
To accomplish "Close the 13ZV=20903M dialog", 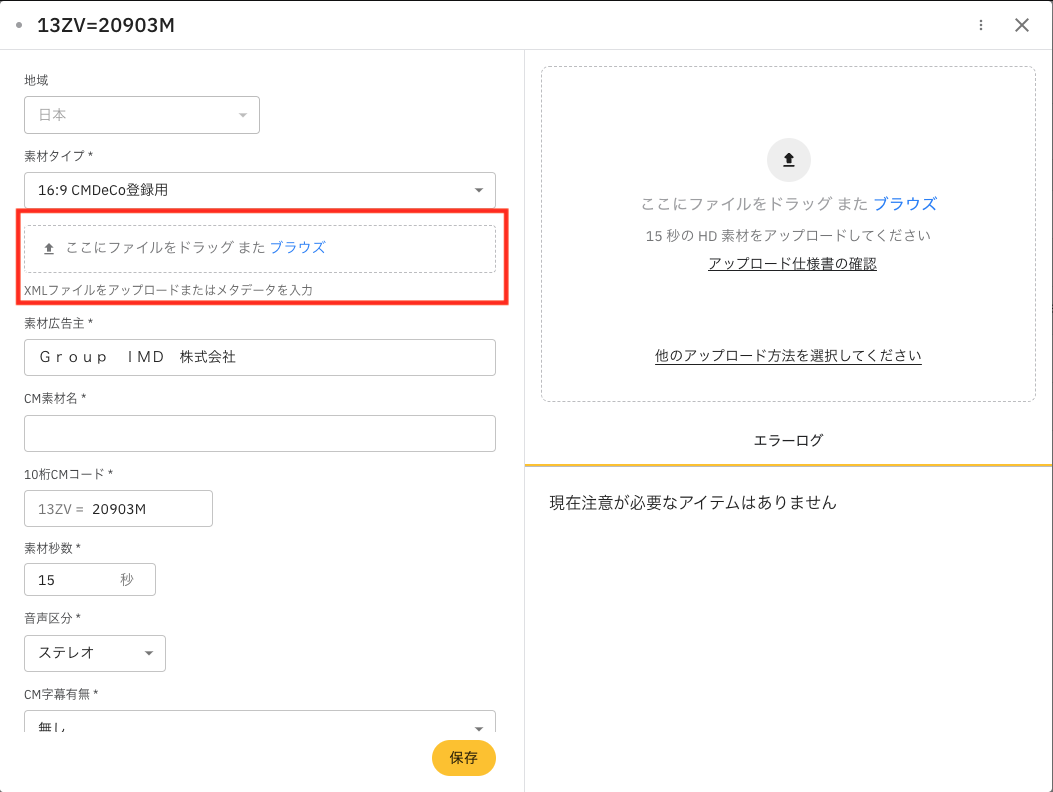I will (1021, 25).
